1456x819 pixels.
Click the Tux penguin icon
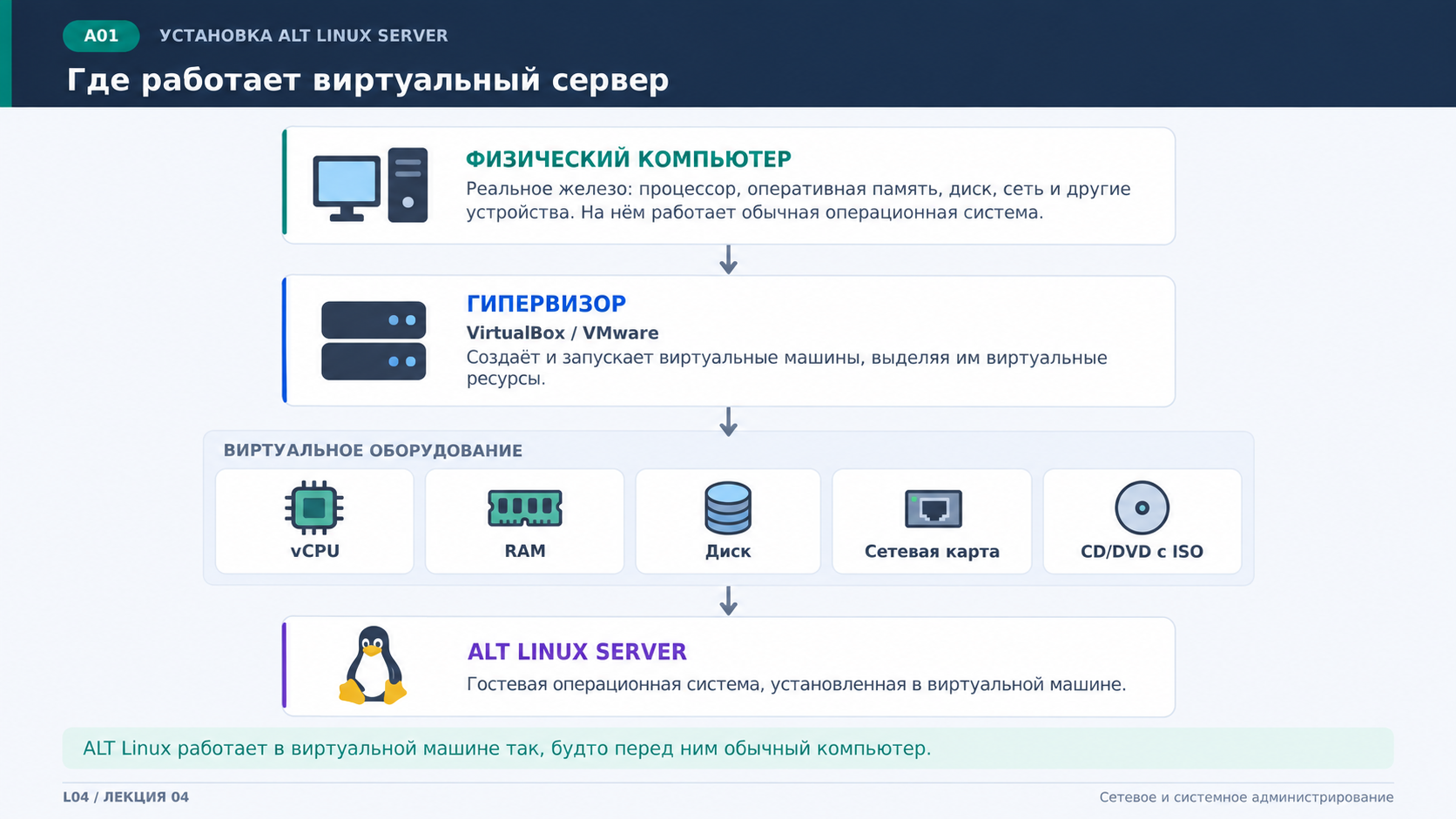[373, 665]
